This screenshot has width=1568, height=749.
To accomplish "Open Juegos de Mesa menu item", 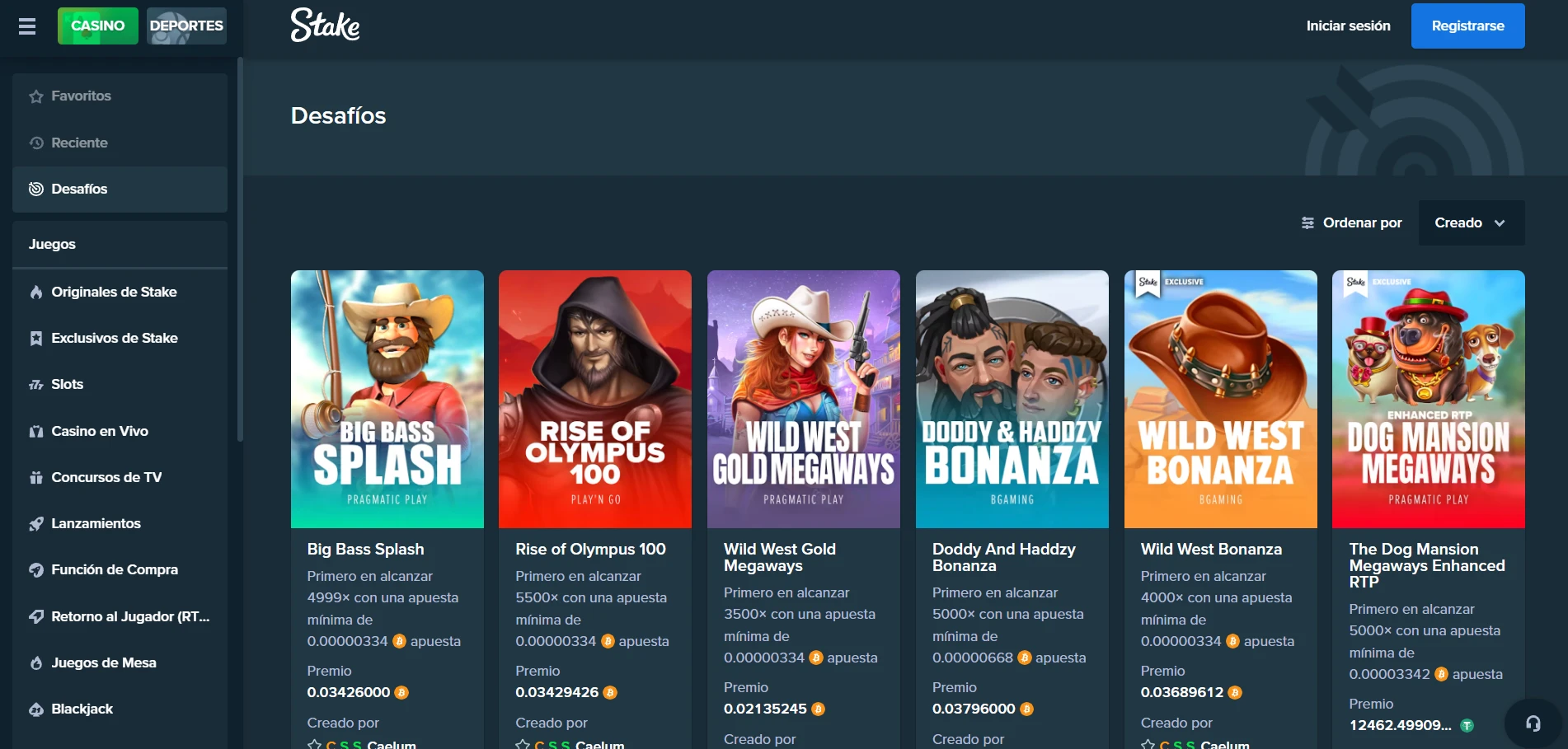I will tap(120, 662).
